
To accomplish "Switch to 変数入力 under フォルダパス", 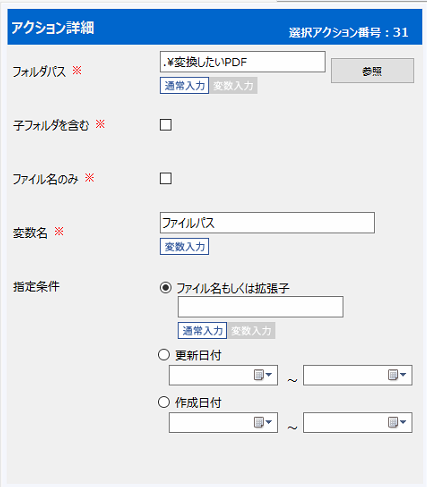I will pyautogui.click(x=233, y=86).
